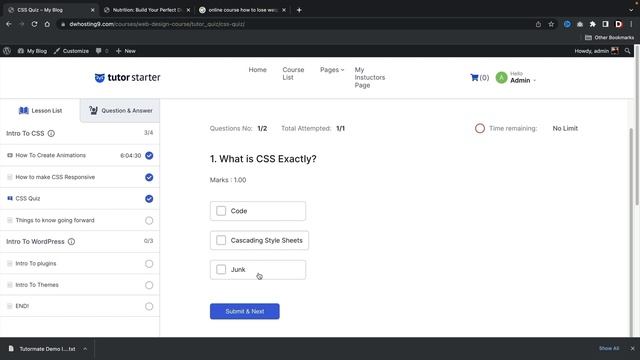
Task: Open new browser tab with plus
Action: (299, 10)
